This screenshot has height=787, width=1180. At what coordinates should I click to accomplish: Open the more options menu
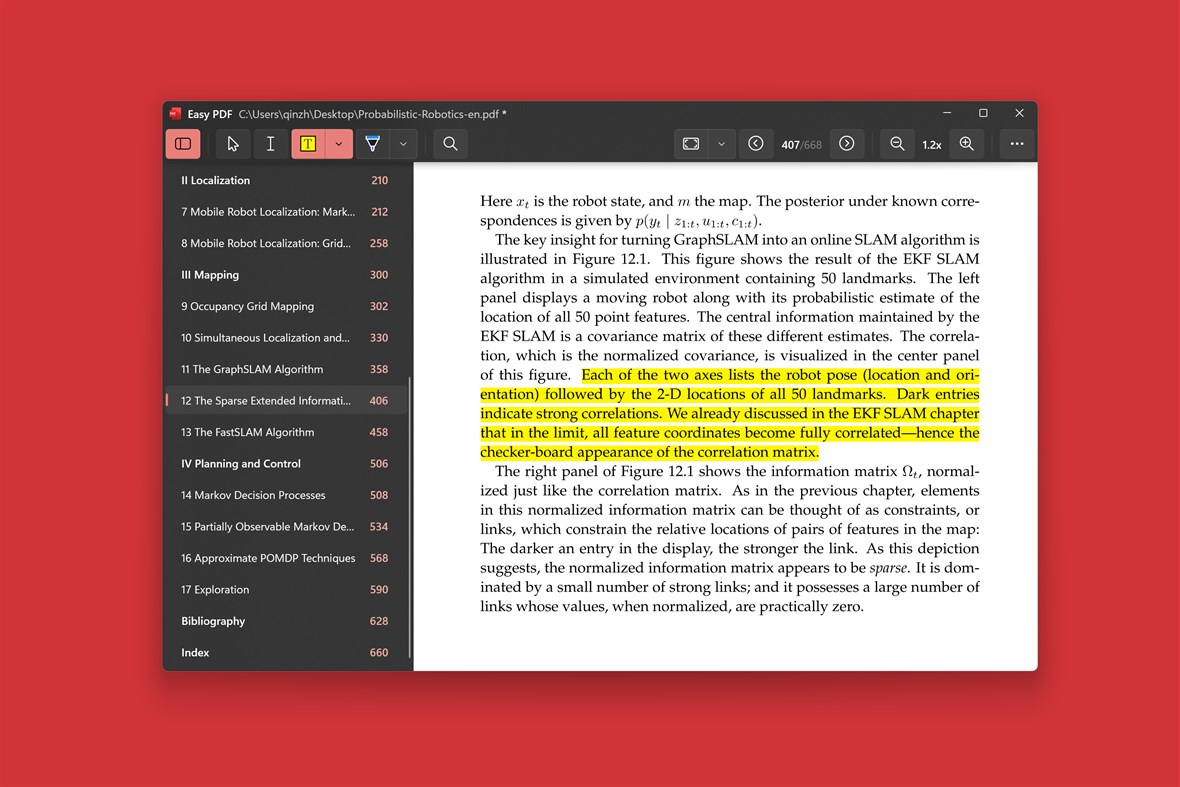[1016, 143]
